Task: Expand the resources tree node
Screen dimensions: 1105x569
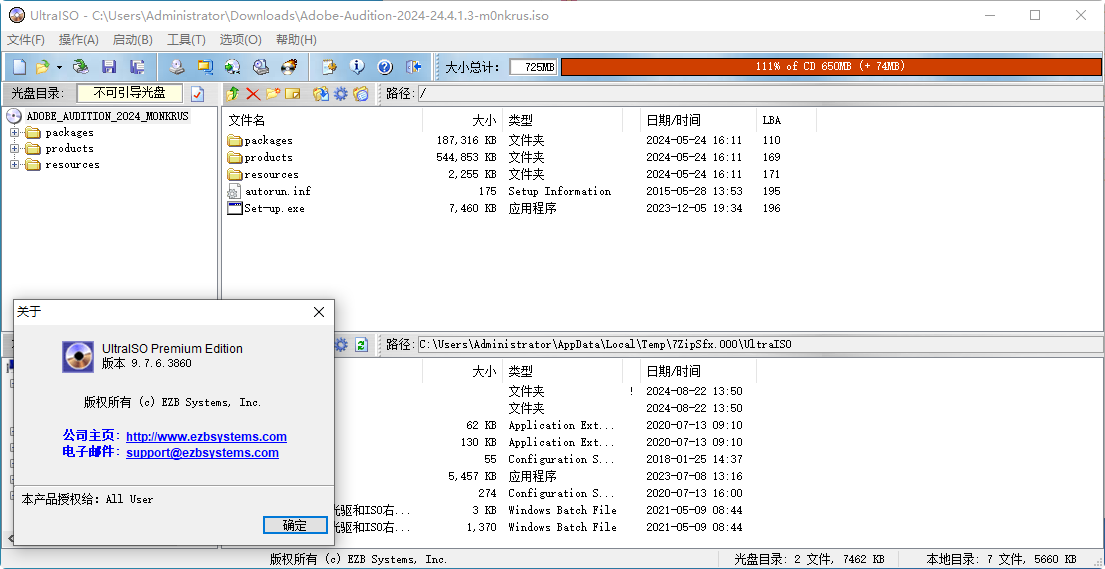Action: point(14,165)
